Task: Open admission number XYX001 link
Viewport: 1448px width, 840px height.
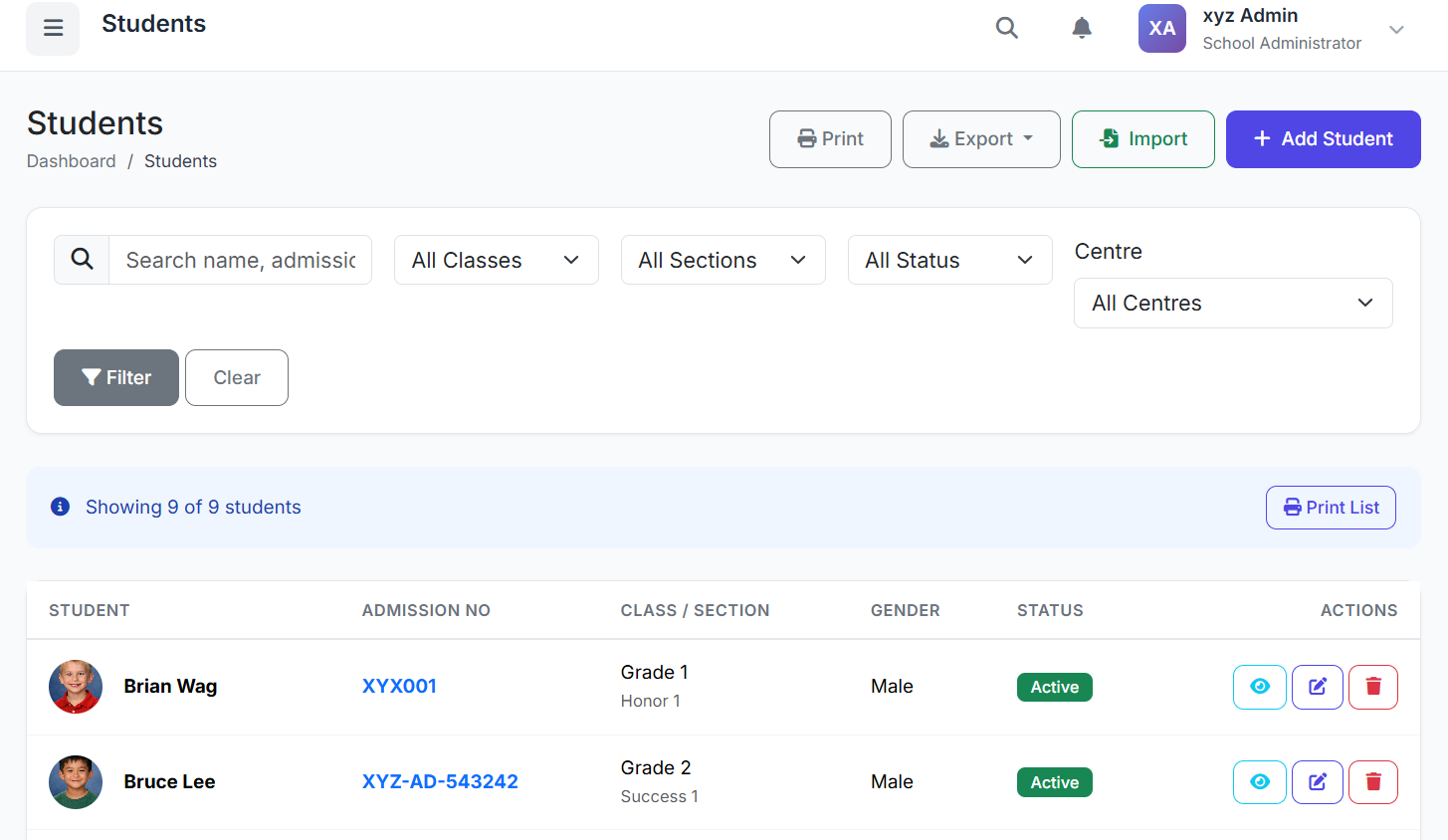Action: (x=399, y=687)
